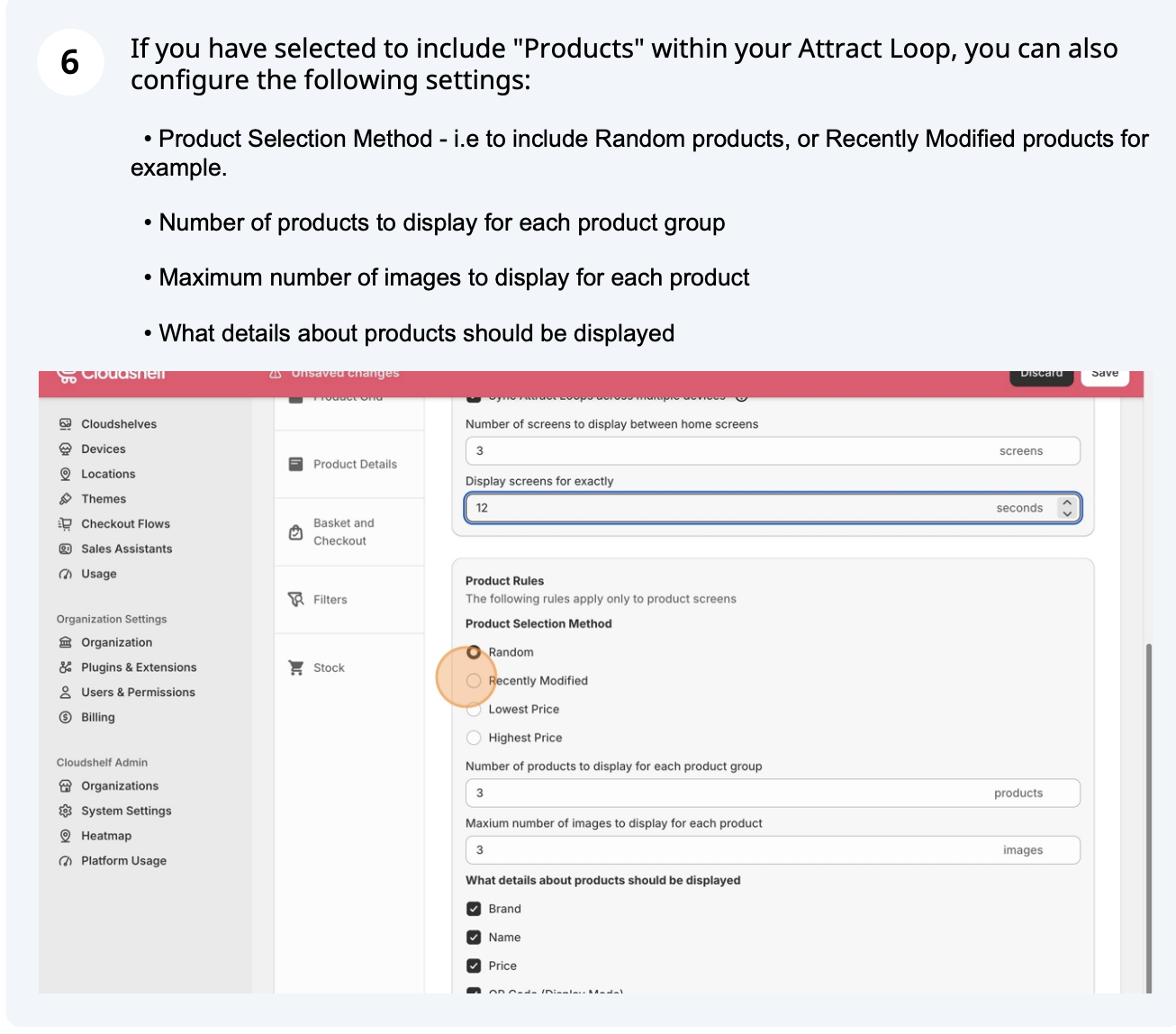Click the Checkout Flows cart icon

point(65,523)
